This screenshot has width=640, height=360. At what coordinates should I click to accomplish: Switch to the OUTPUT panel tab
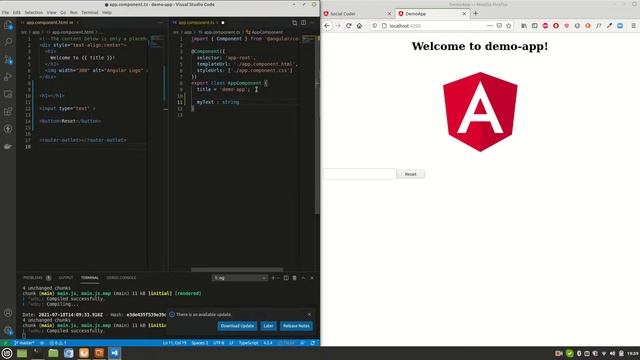coord(66,278)
